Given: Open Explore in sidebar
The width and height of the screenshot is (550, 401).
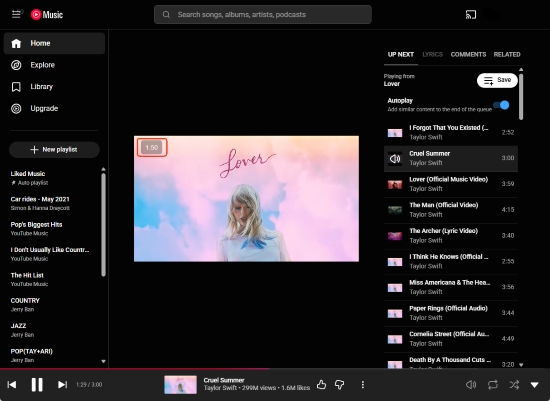Looking at the screenshot, I should 54,65.
